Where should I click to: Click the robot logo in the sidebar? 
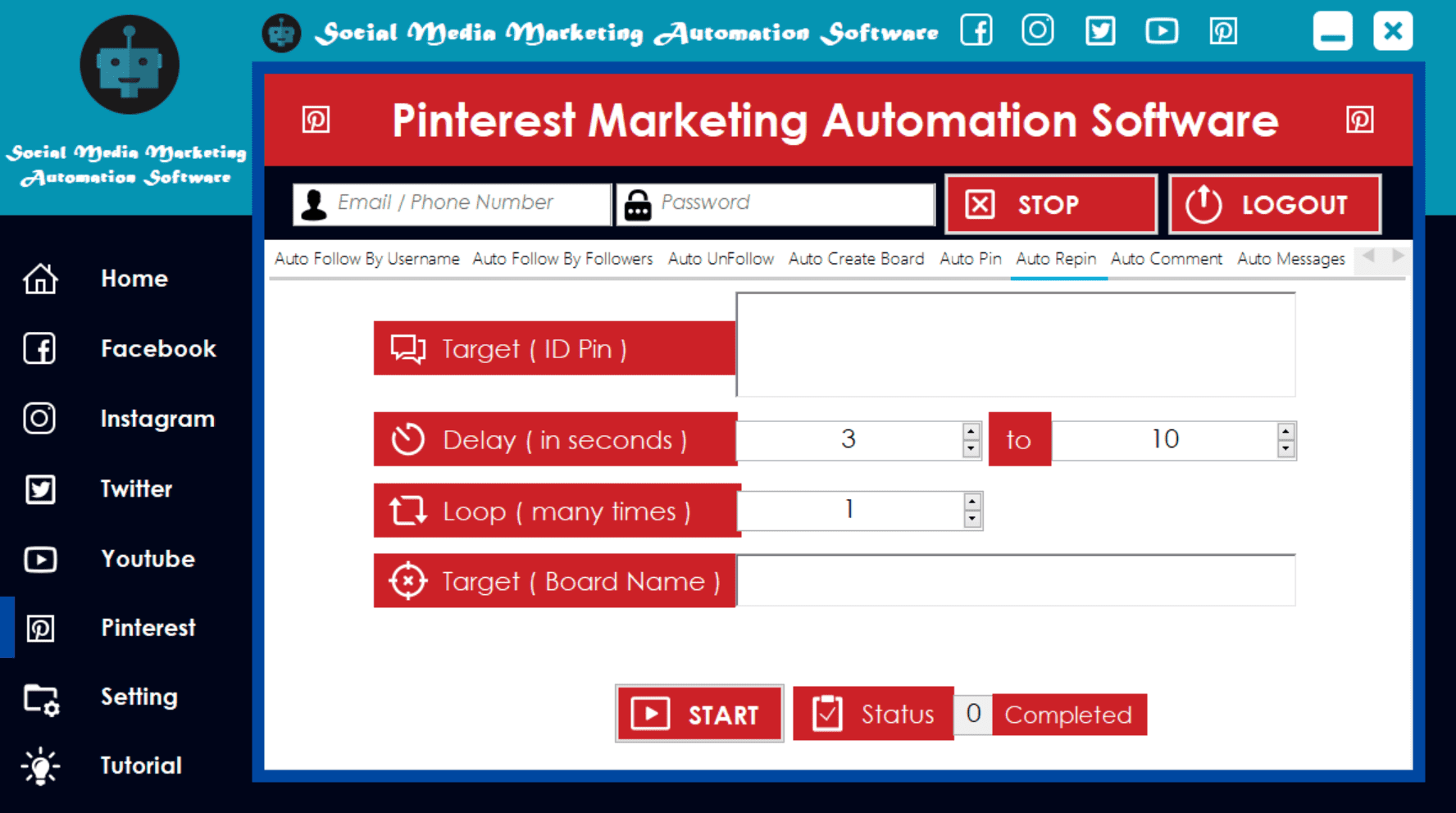coord(130,65)
